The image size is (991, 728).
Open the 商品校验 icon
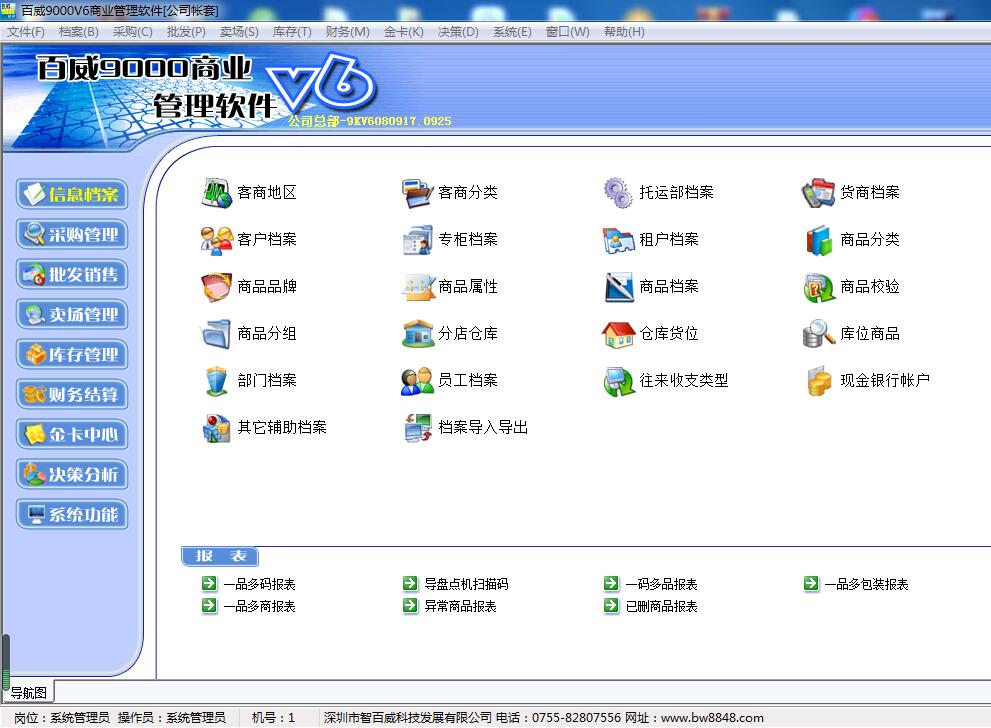tap(819, 287)
